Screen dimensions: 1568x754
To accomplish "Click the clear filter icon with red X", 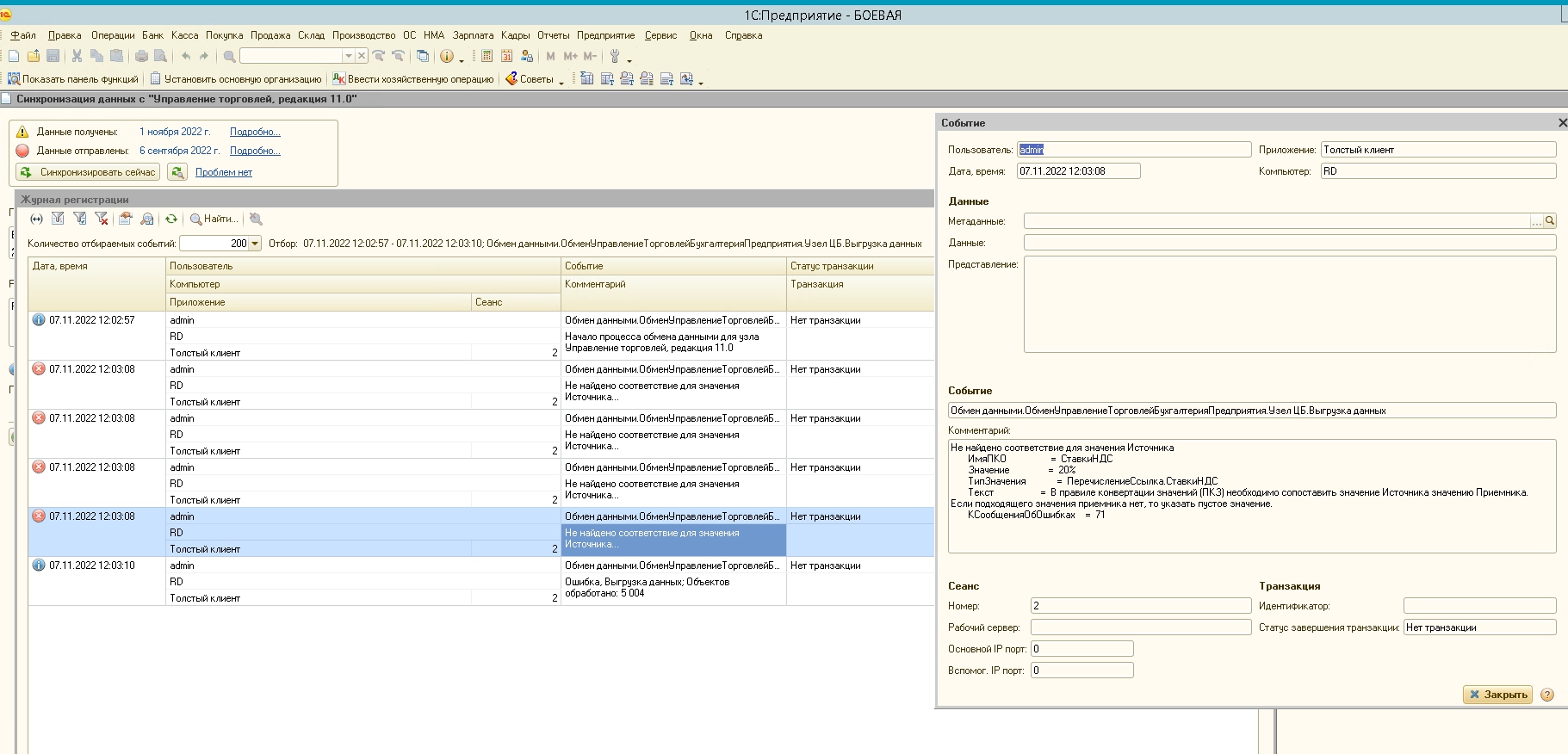I will click(x=102, y=219).
